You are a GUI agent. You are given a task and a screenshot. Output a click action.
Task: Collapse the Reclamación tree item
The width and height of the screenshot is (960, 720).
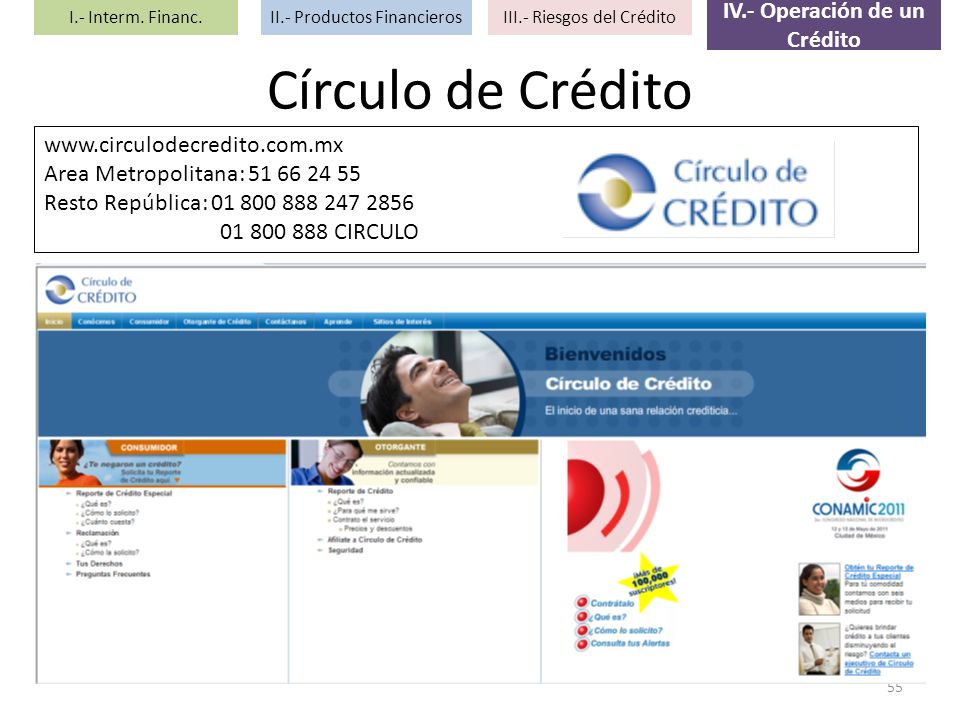coord(69,533)
